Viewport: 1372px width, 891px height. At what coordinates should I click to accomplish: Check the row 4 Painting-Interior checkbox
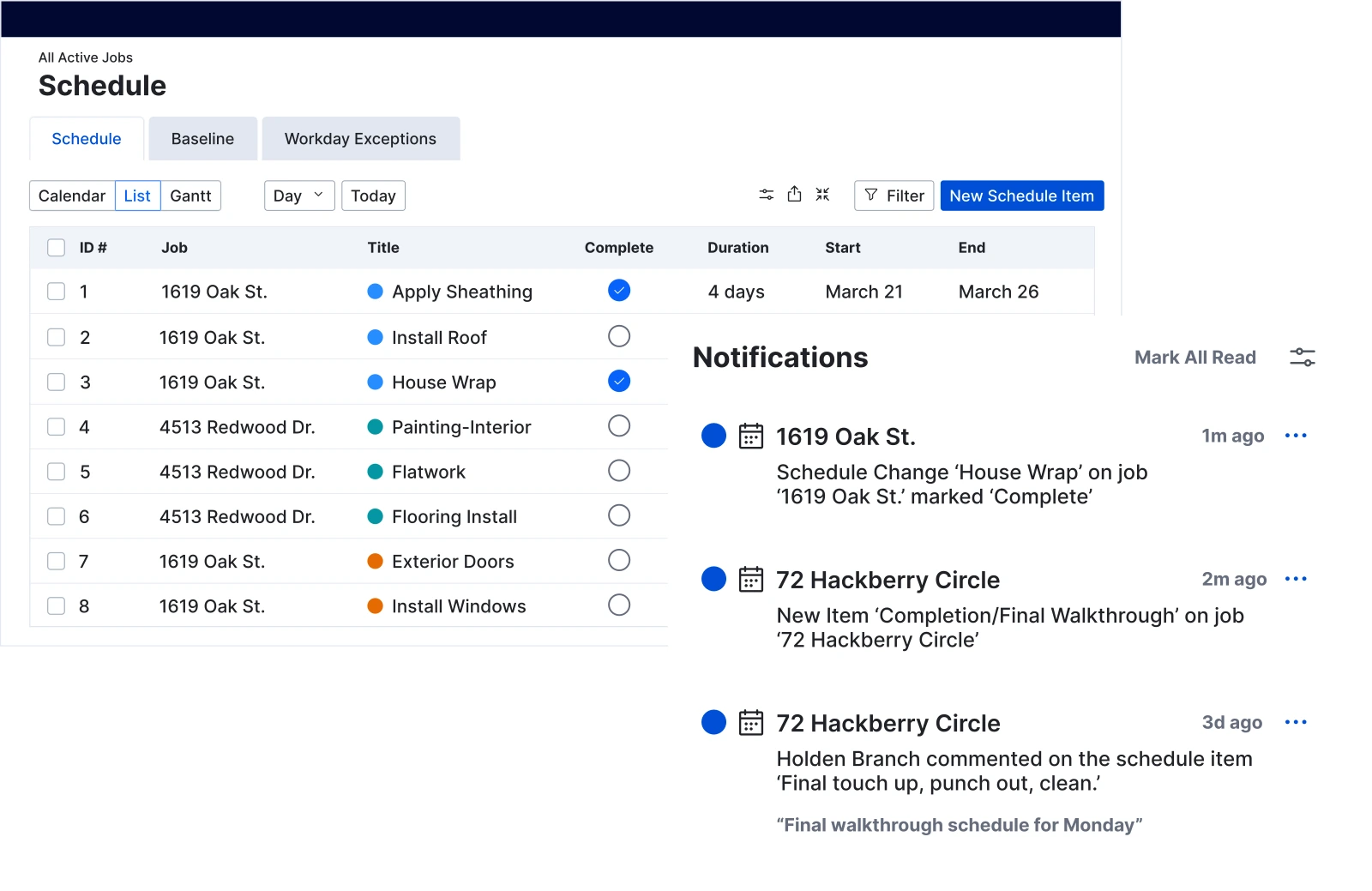point(56,426)
